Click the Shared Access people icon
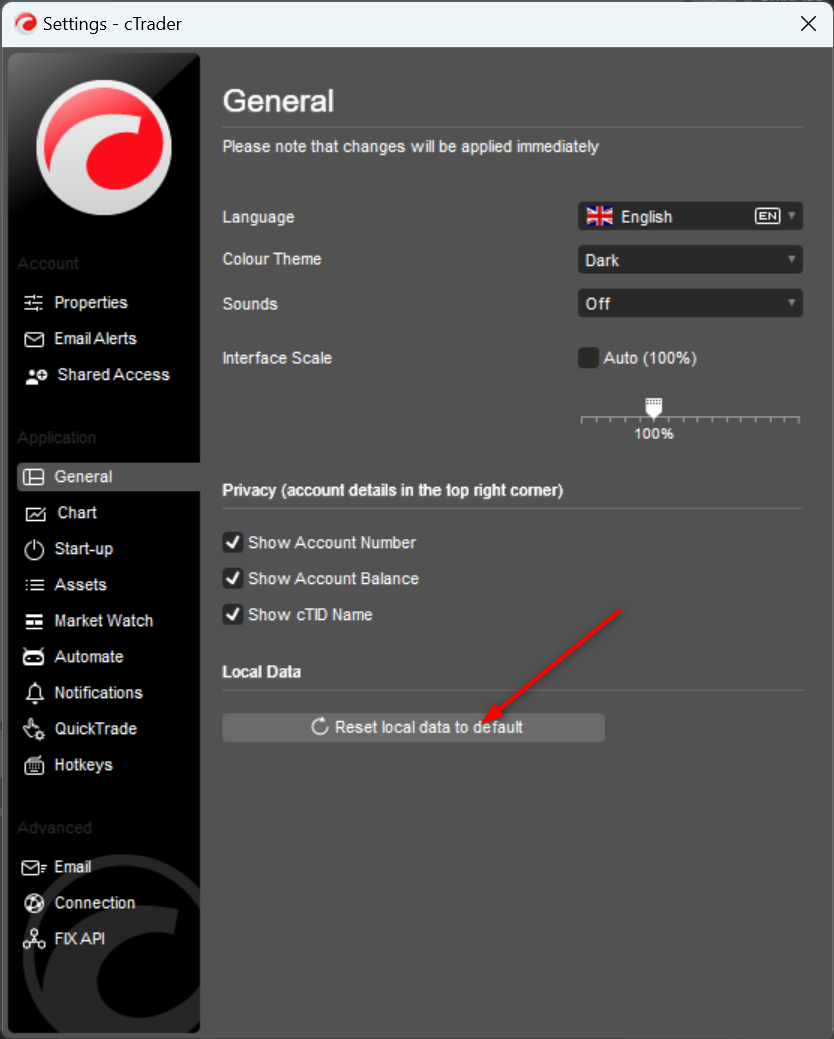This screenshot has width=834, height=1039. click(x=36, y=376)
